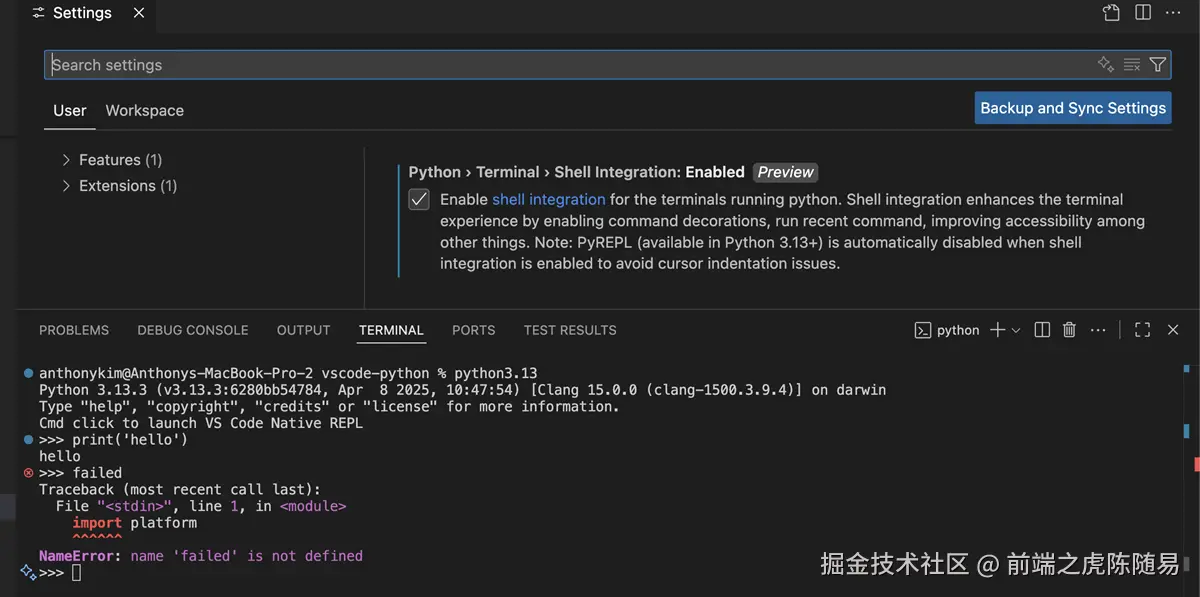Maximize the terminal panel size
Viewport: 1200px width, 597px height.
pyautogui.click(x=1143, y=330)
